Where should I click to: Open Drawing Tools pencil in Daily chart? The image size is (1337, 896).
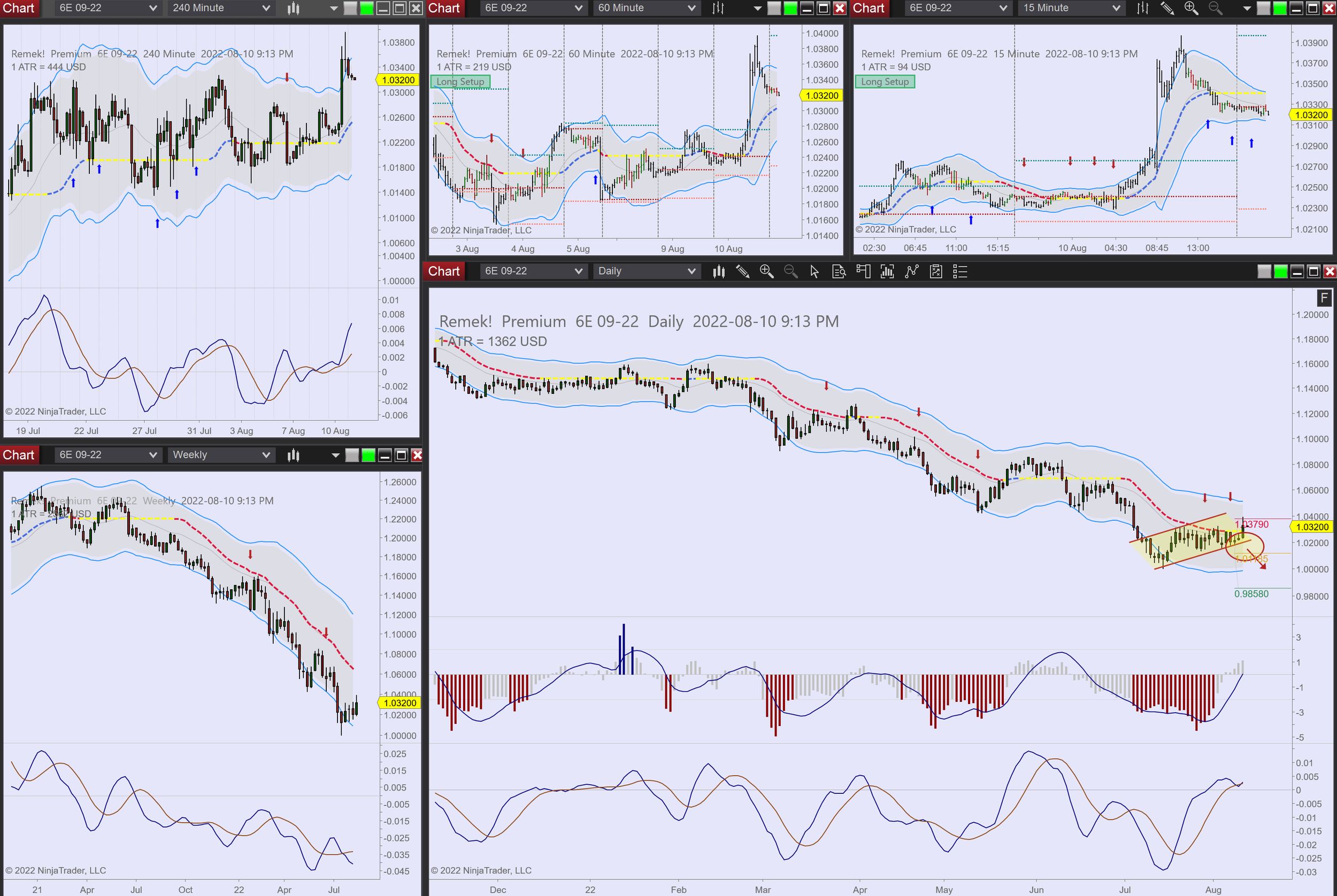[742, 272]
